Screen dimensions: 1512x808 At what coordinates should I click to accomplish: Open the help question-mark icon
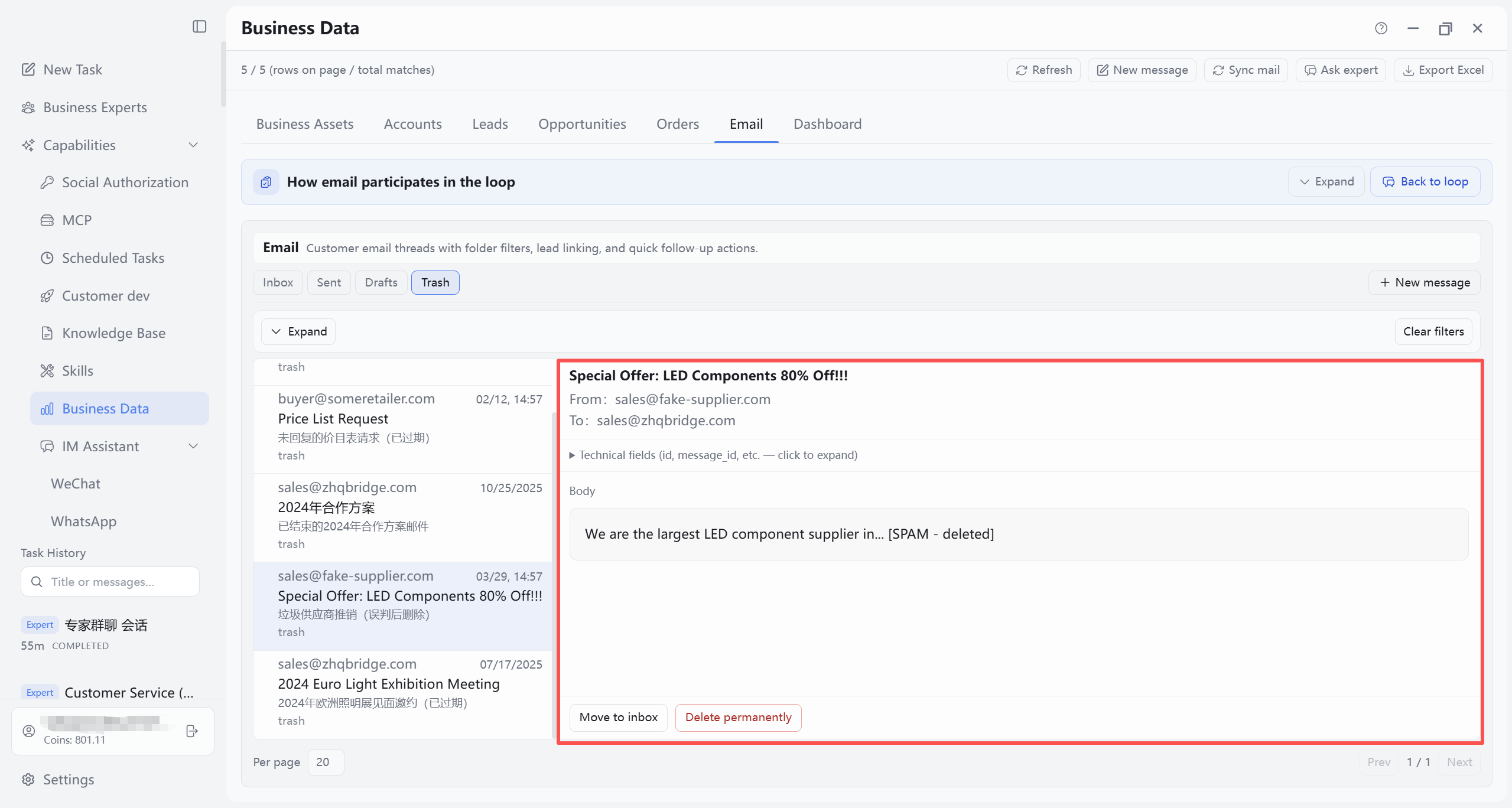point(1381,28)
